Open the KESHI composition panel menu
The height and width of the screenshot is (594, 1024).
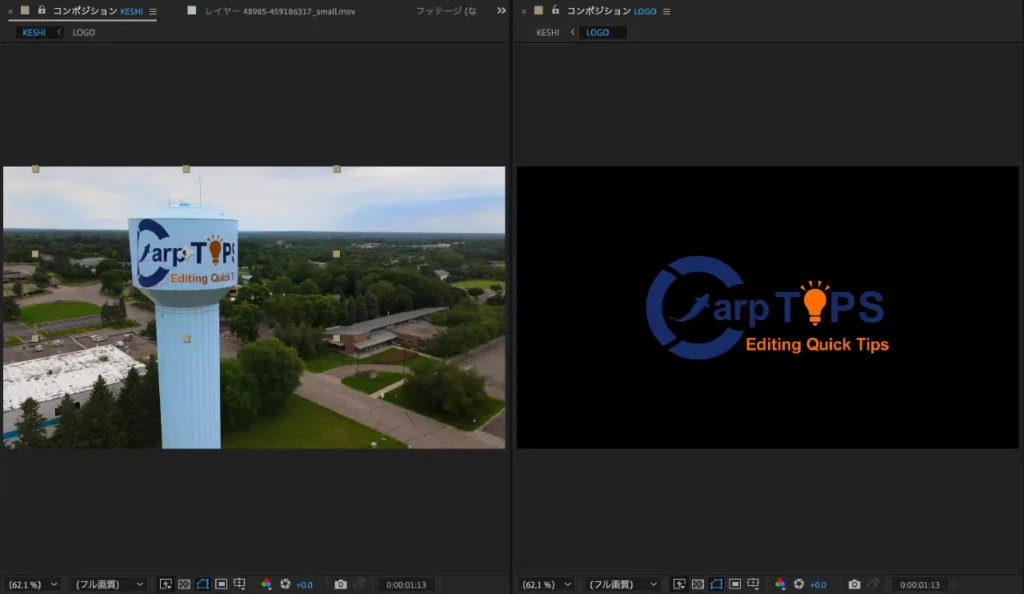(153, 11)
